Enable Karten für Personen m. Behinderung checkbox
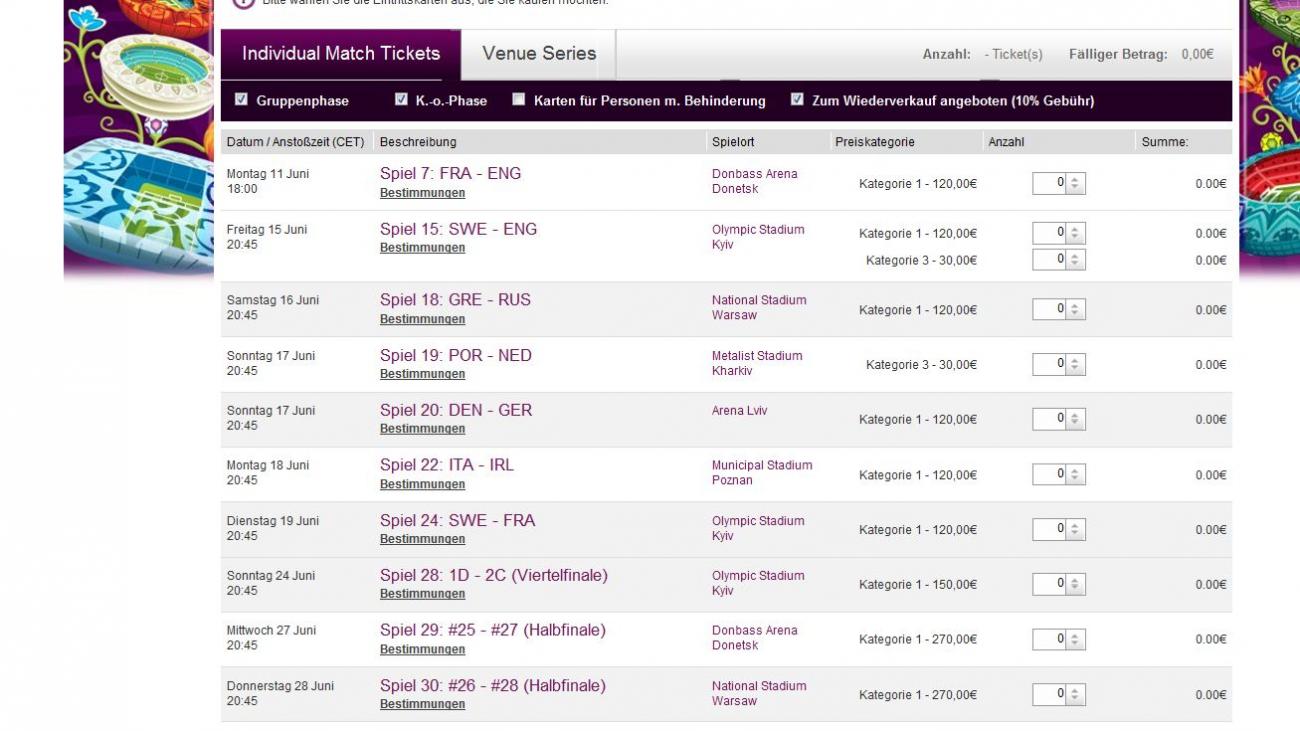Viewport: 1300px width, 731px height. [x=519, y=100]
